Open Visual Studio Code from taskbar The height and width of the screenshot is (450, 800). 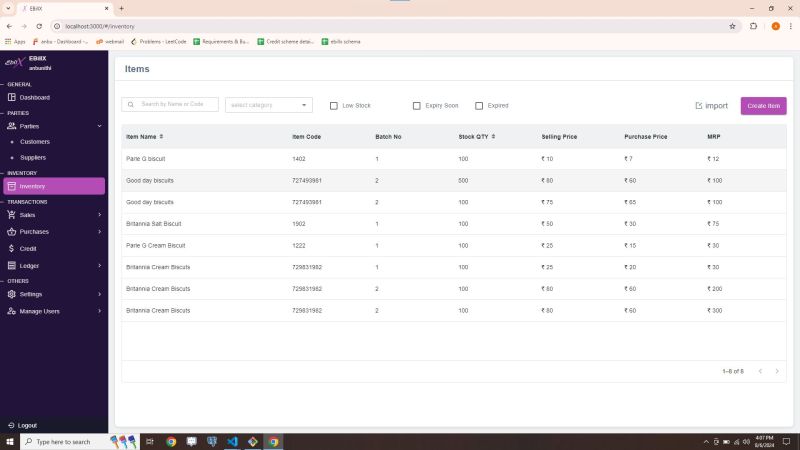click(232, 441)
